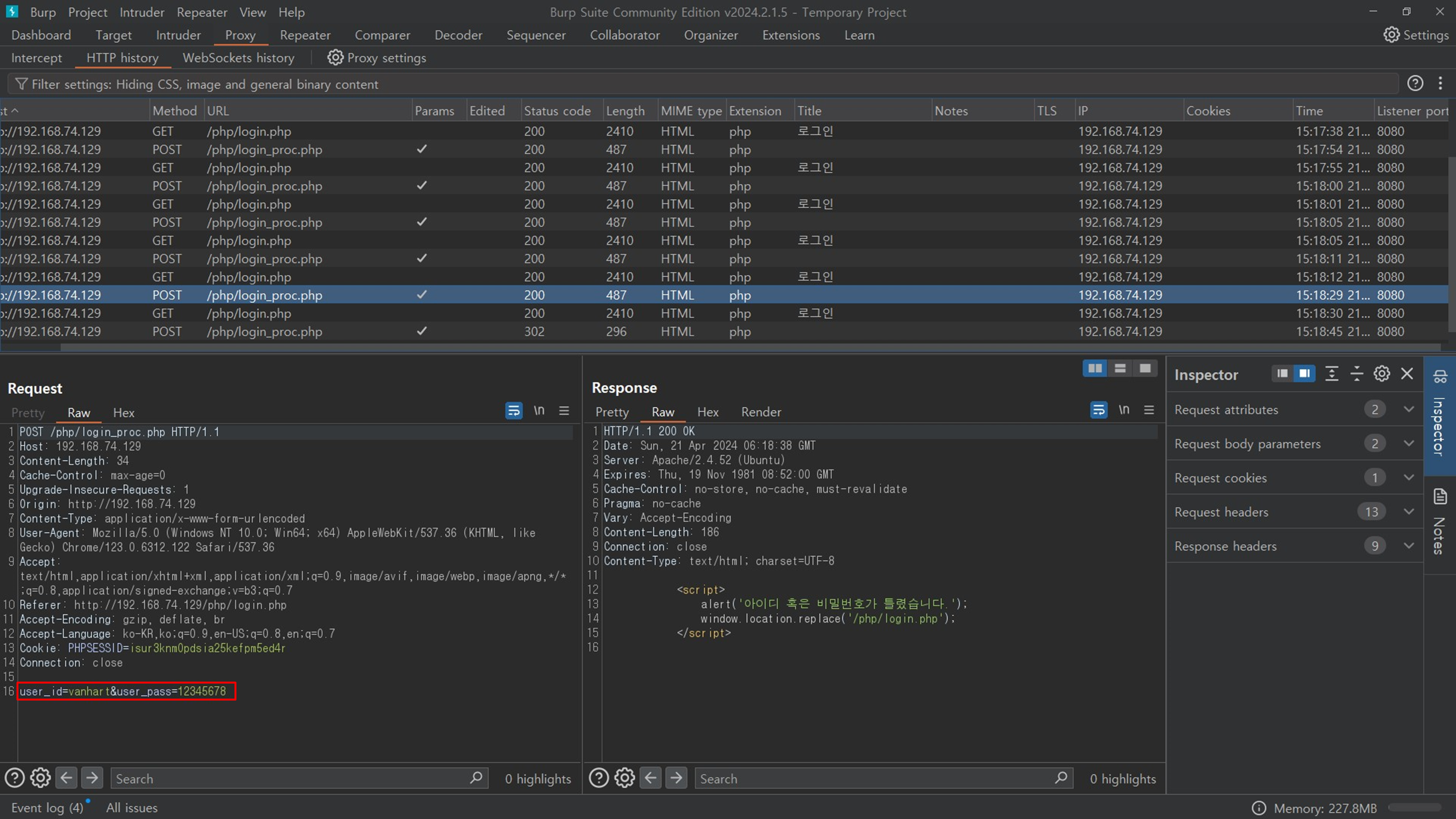
Task: Switch the Response view to Pretty
Action: 612,412
